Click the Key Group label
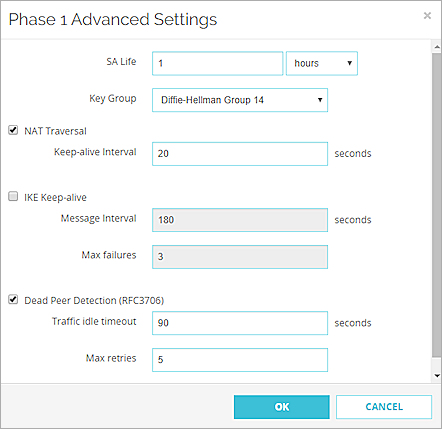The width and height of the screenshot is (442, 429). (113, 99)
